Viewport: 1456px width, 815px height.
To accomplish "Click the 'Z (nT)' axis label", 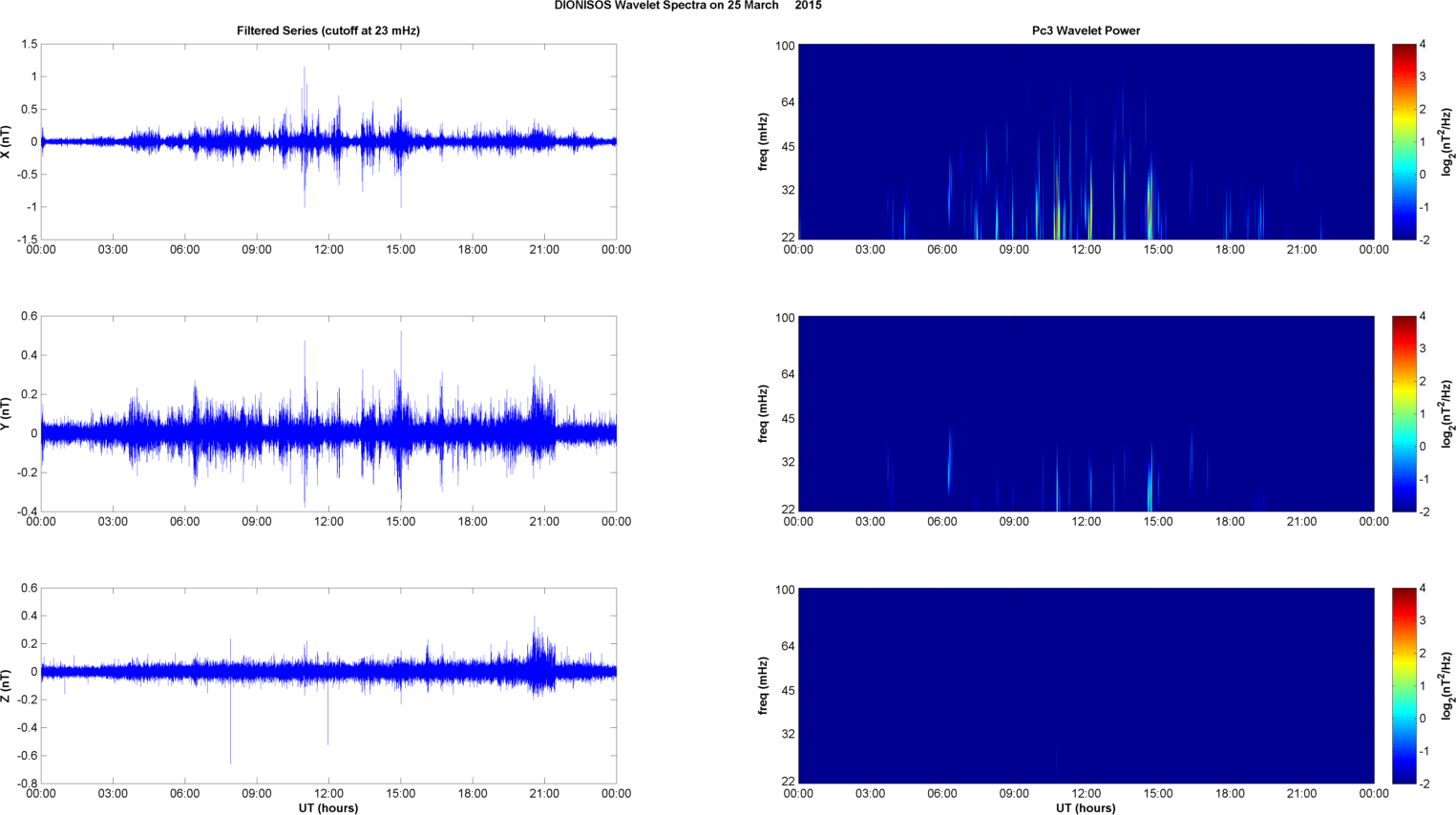I will [7, 685].
